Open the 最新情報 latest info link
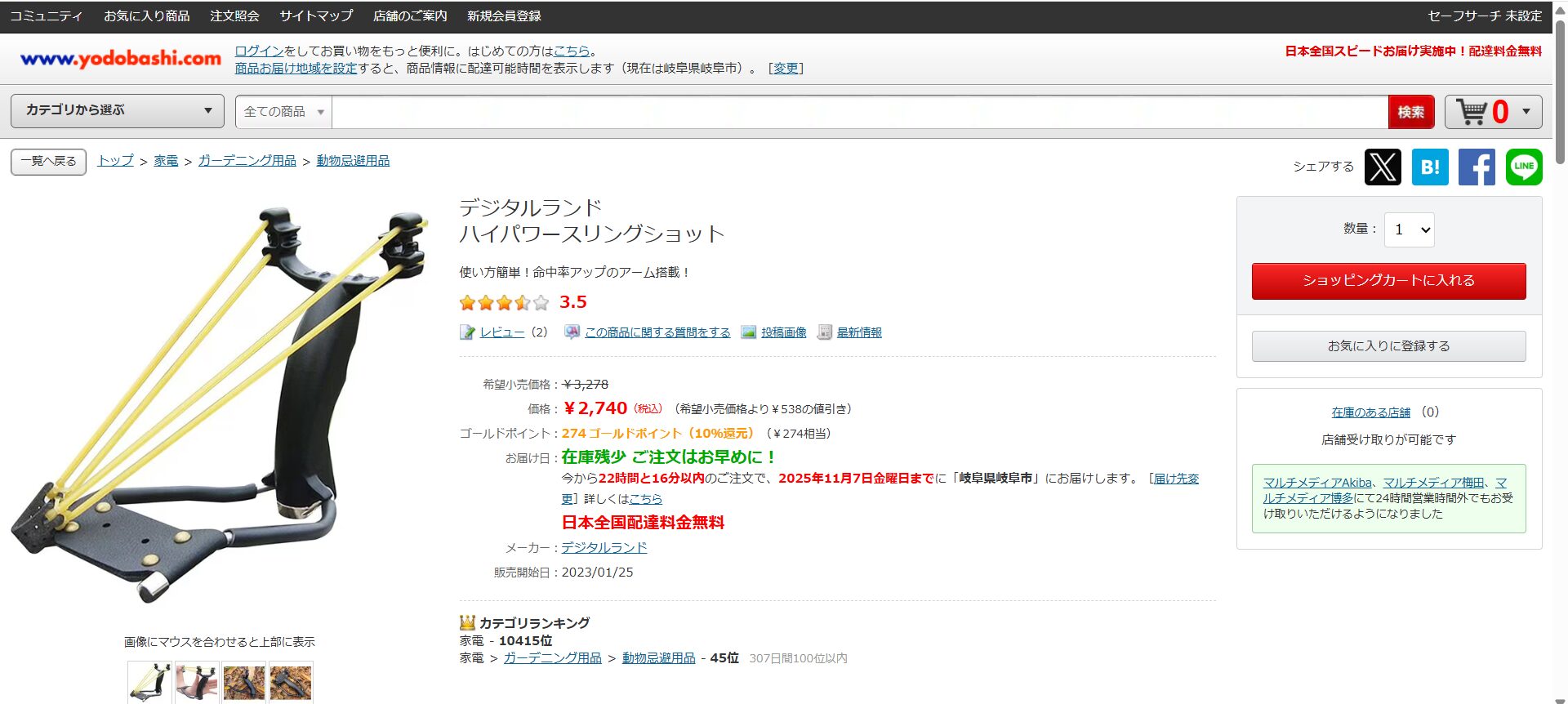Image resolution: width=1568 pixels, height=704 pixels. click(x=858, y=332)
